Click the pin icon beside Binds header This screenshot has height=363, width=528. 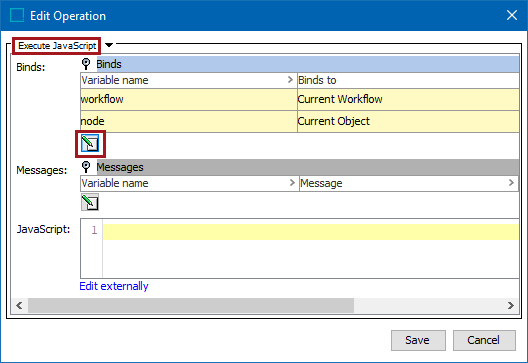click(86, 64)
